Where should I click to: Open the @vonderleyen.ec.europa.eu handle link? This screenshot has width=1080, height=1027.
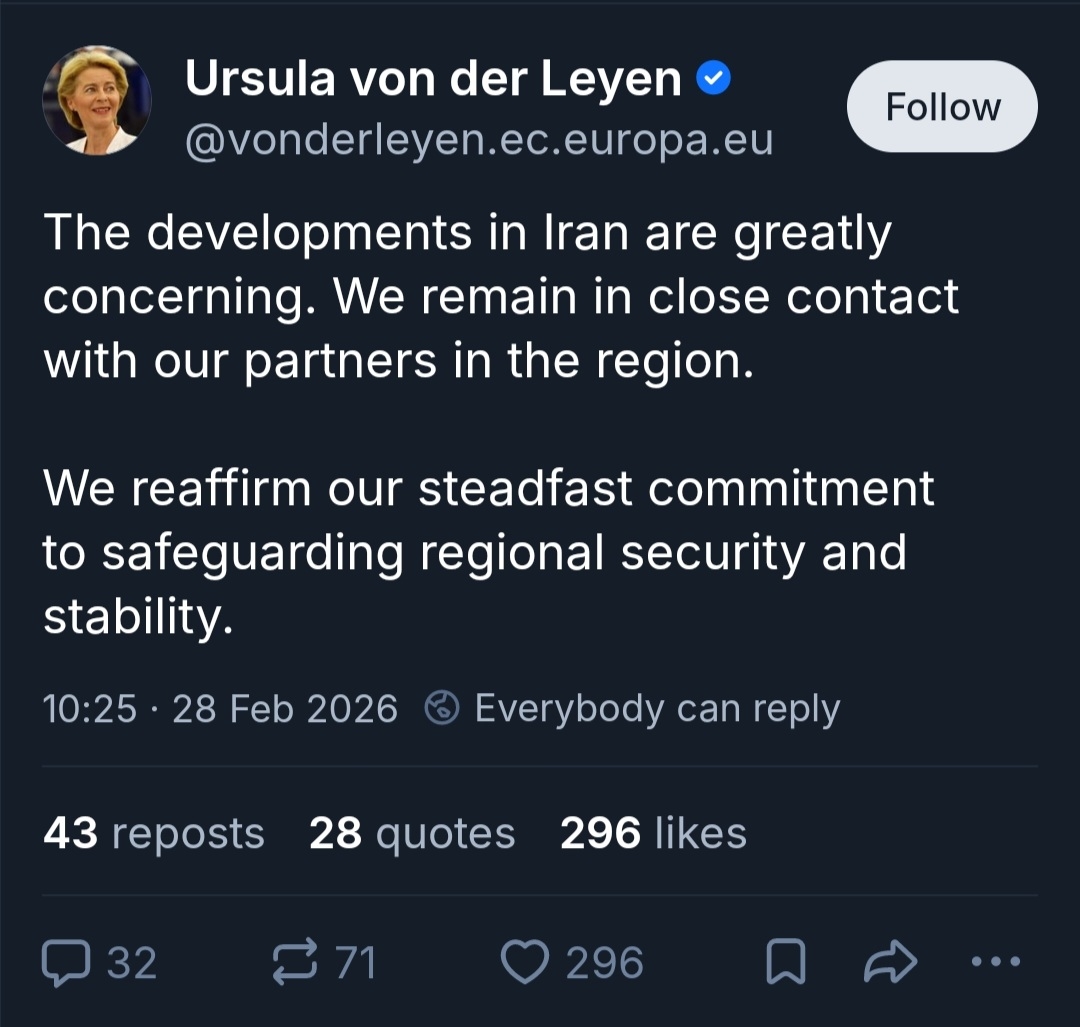479,140
